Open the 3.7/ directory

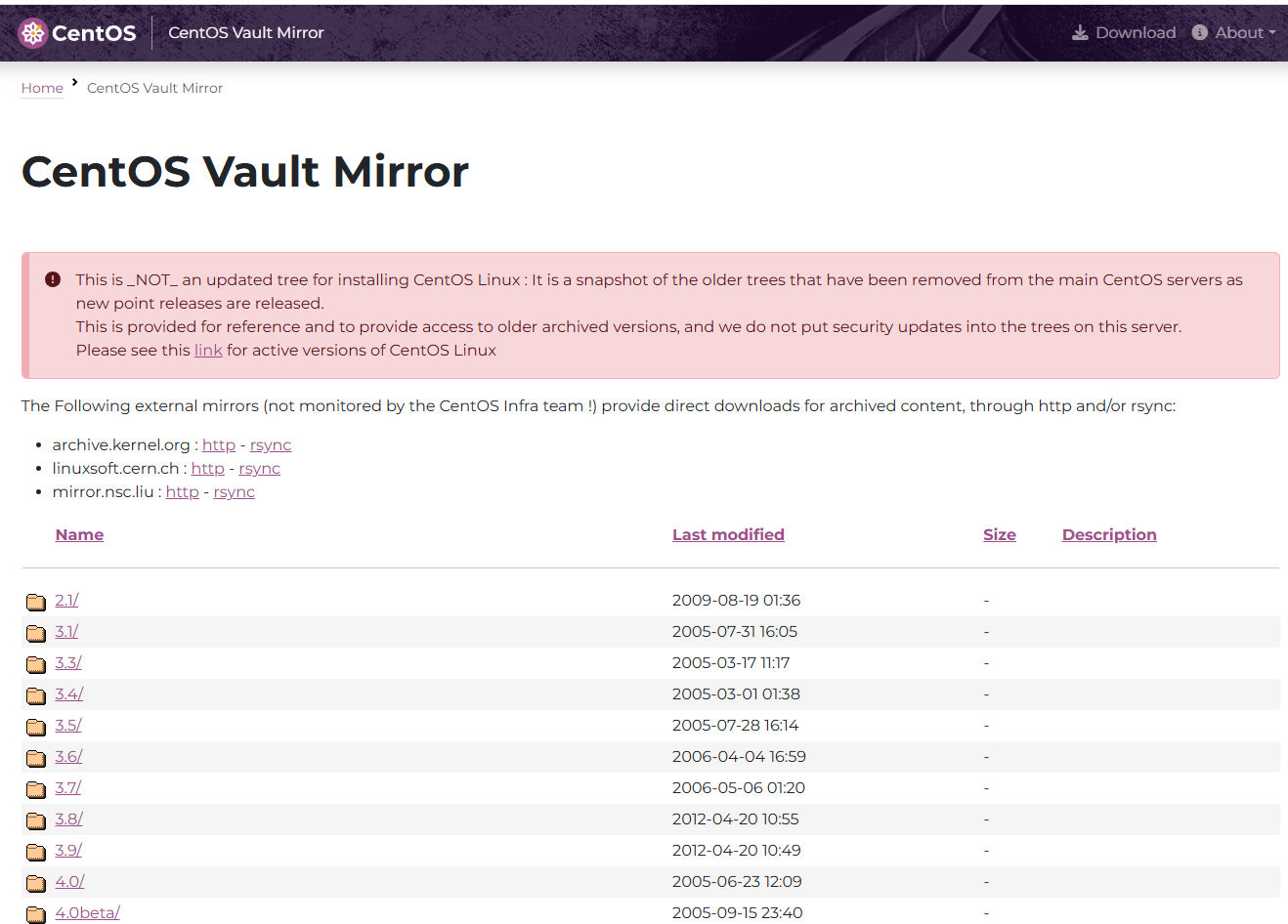tap(68, 787)
